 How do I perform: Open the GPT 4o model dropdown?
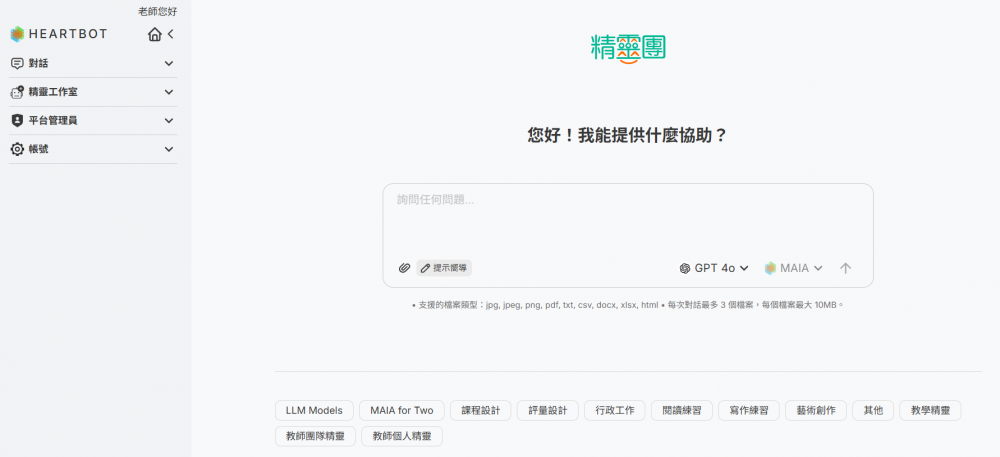point(714,268)
